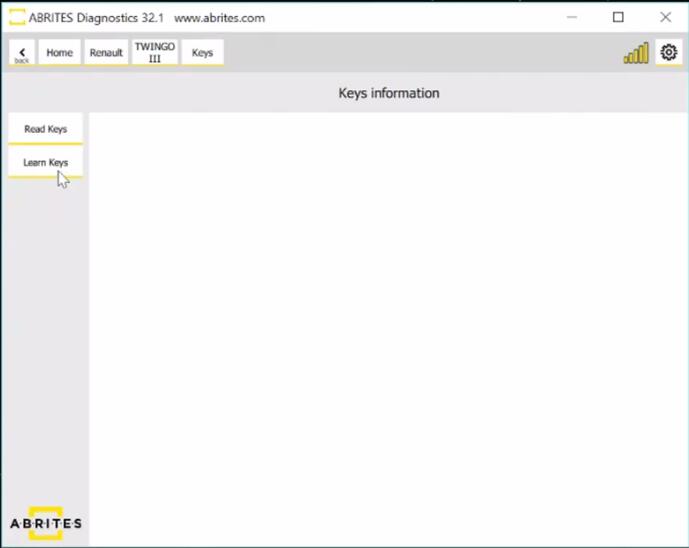Close the ABRITES Diagnostics window

(665, 18)
